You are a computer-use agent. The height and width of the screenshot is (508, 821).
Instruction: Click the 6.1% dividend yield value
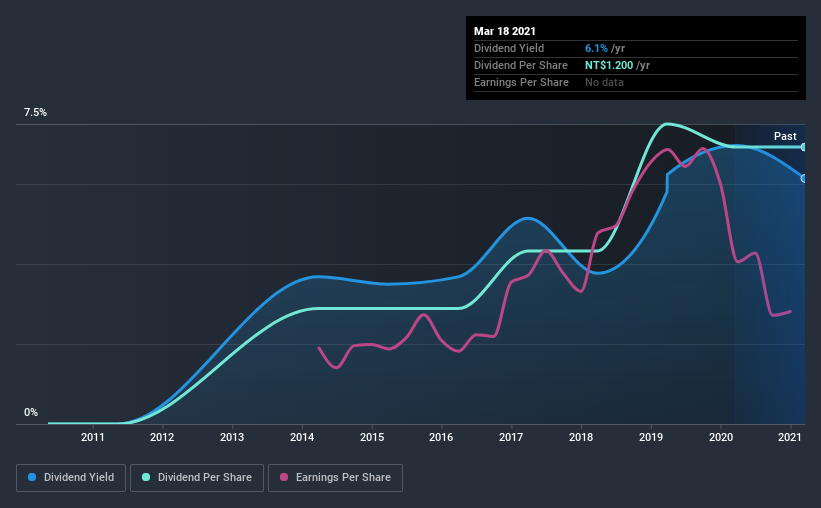point(596,48)
